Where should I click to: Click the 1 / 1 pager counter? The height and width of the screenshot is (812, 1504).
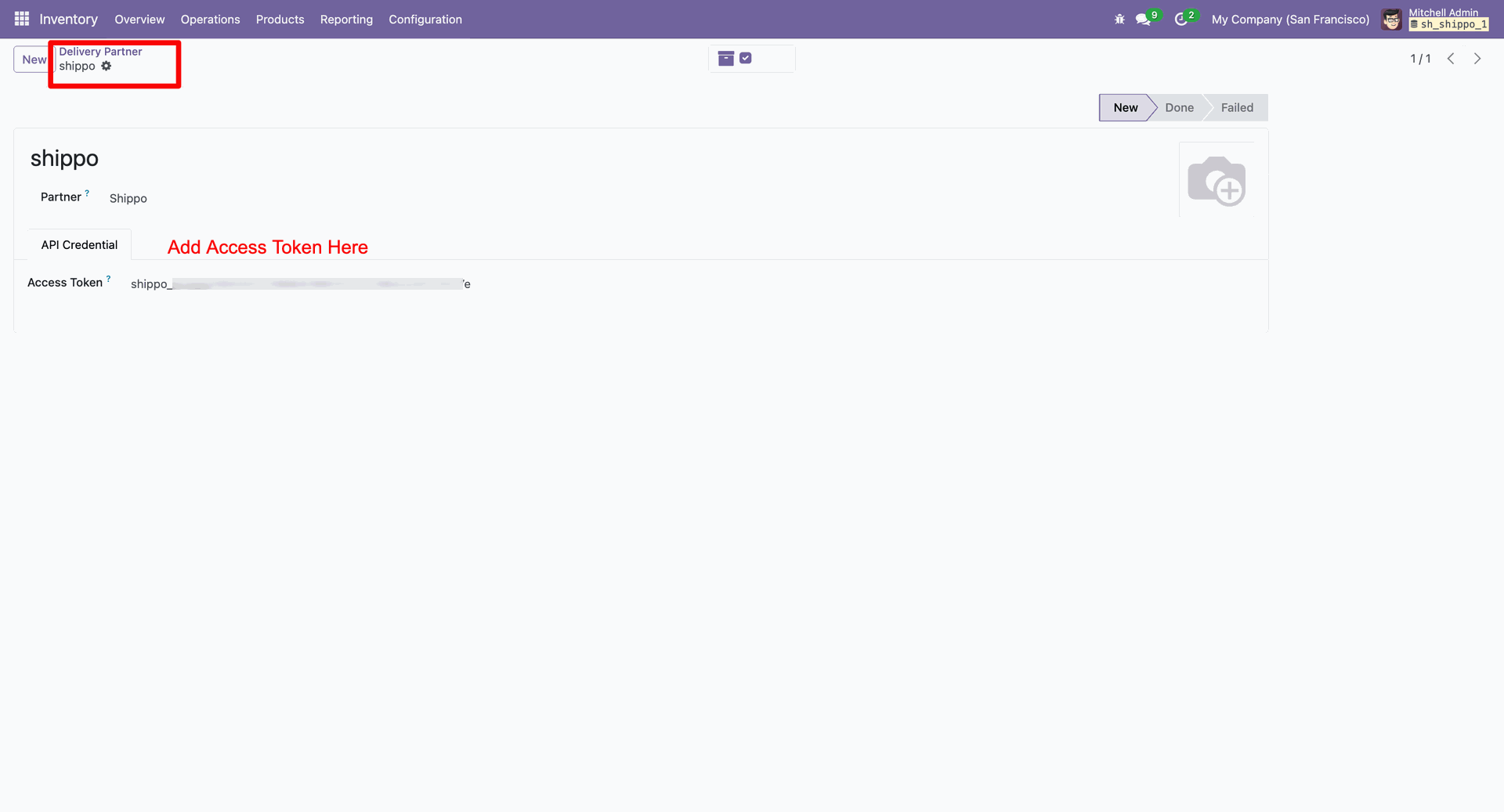pos(1420,59)
